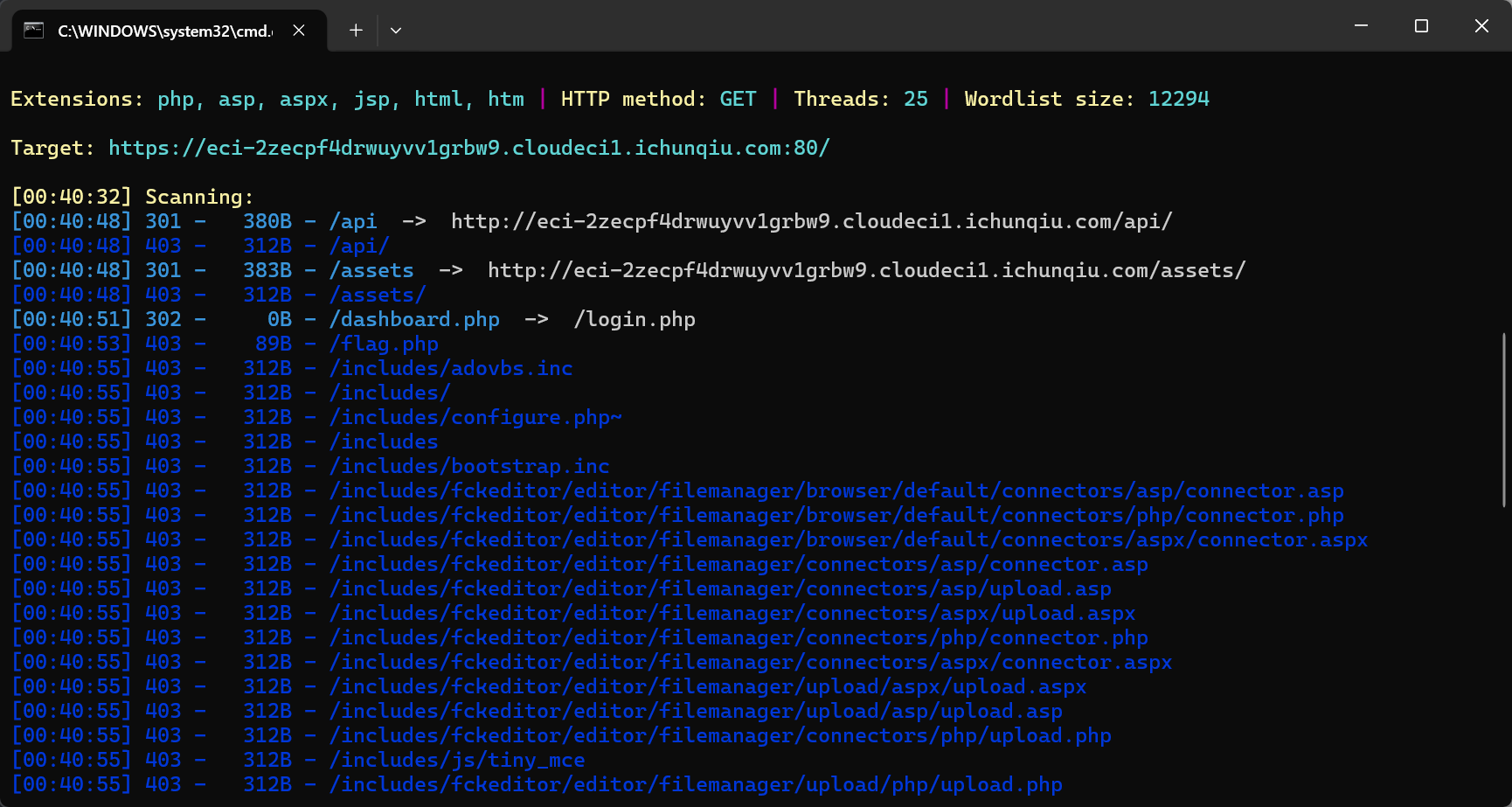Click the /flag.php result path
Screen dimensions: 1512x807
click(x=384, y=344)
